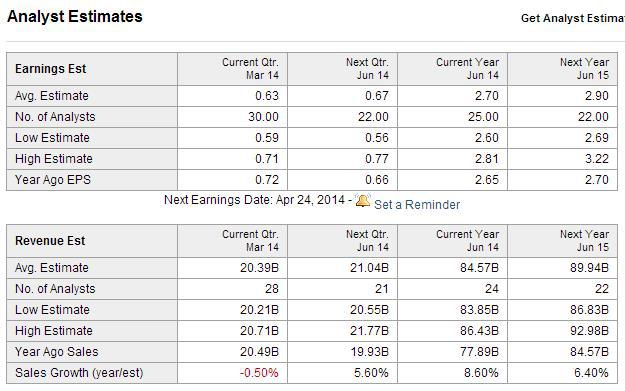Viewport: 625px width, 391px height.
Task: Click the bell reminder icon
Action: tap(362, 200)
